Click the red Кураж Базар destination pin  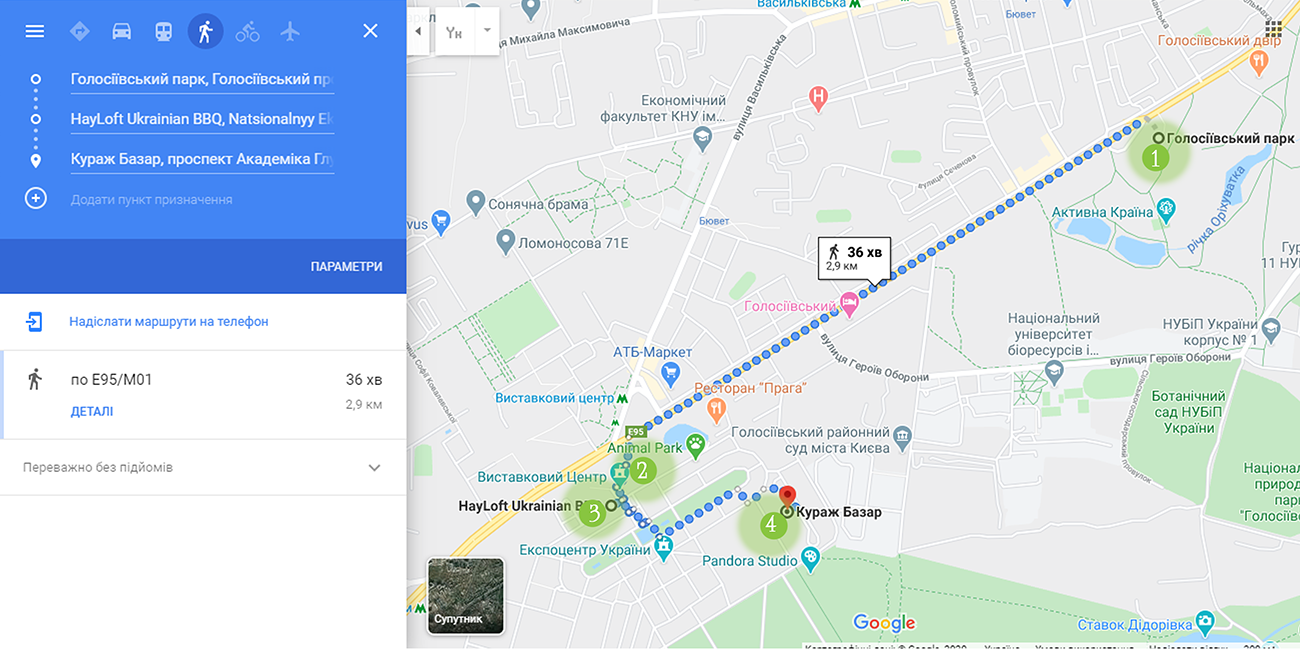(x=786, y=496)
